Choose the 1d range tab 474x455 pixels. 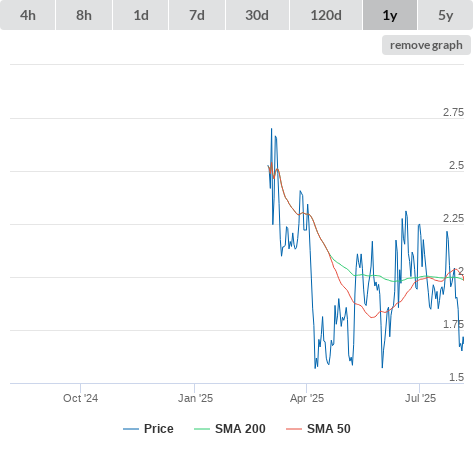click(x=141, y=15)
